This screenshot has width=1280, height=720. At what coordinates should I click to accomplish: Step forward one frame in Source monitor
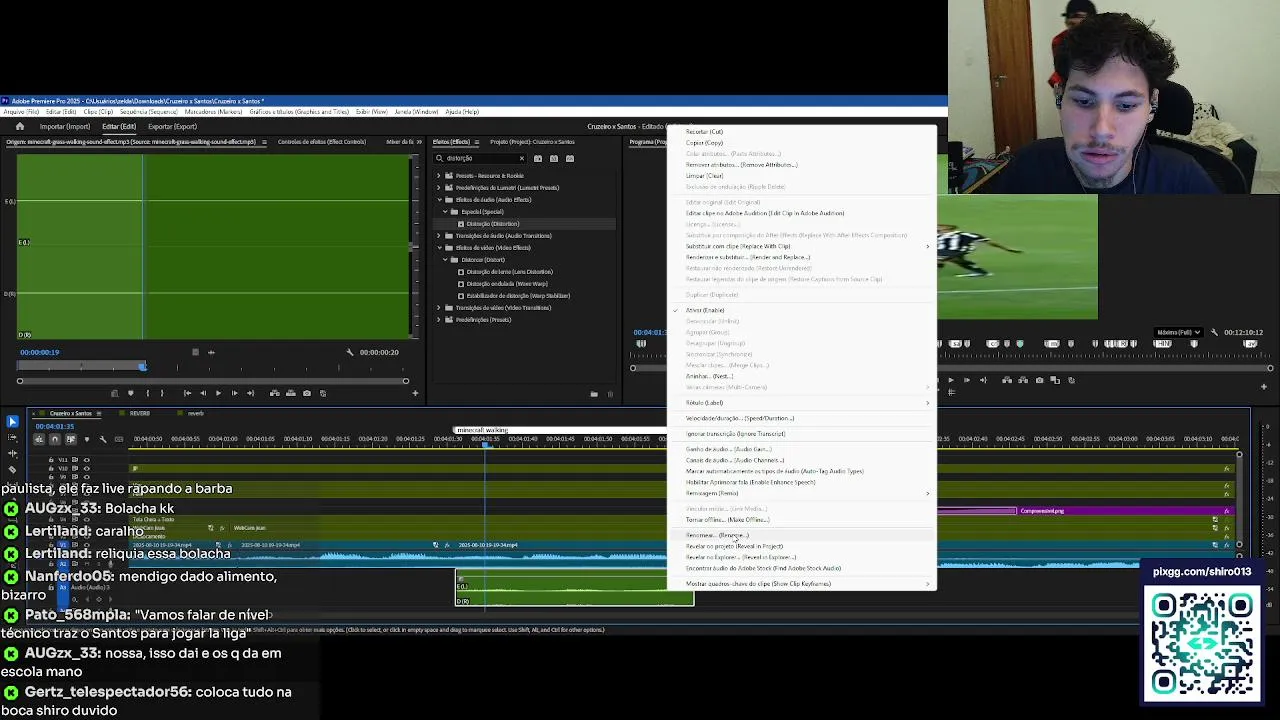(234, 393)
